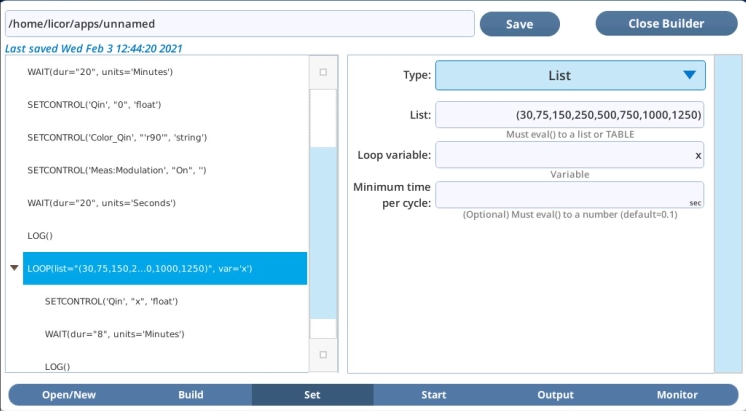Select SETCONTROL Color_Qin r90 step

[117, 137]
